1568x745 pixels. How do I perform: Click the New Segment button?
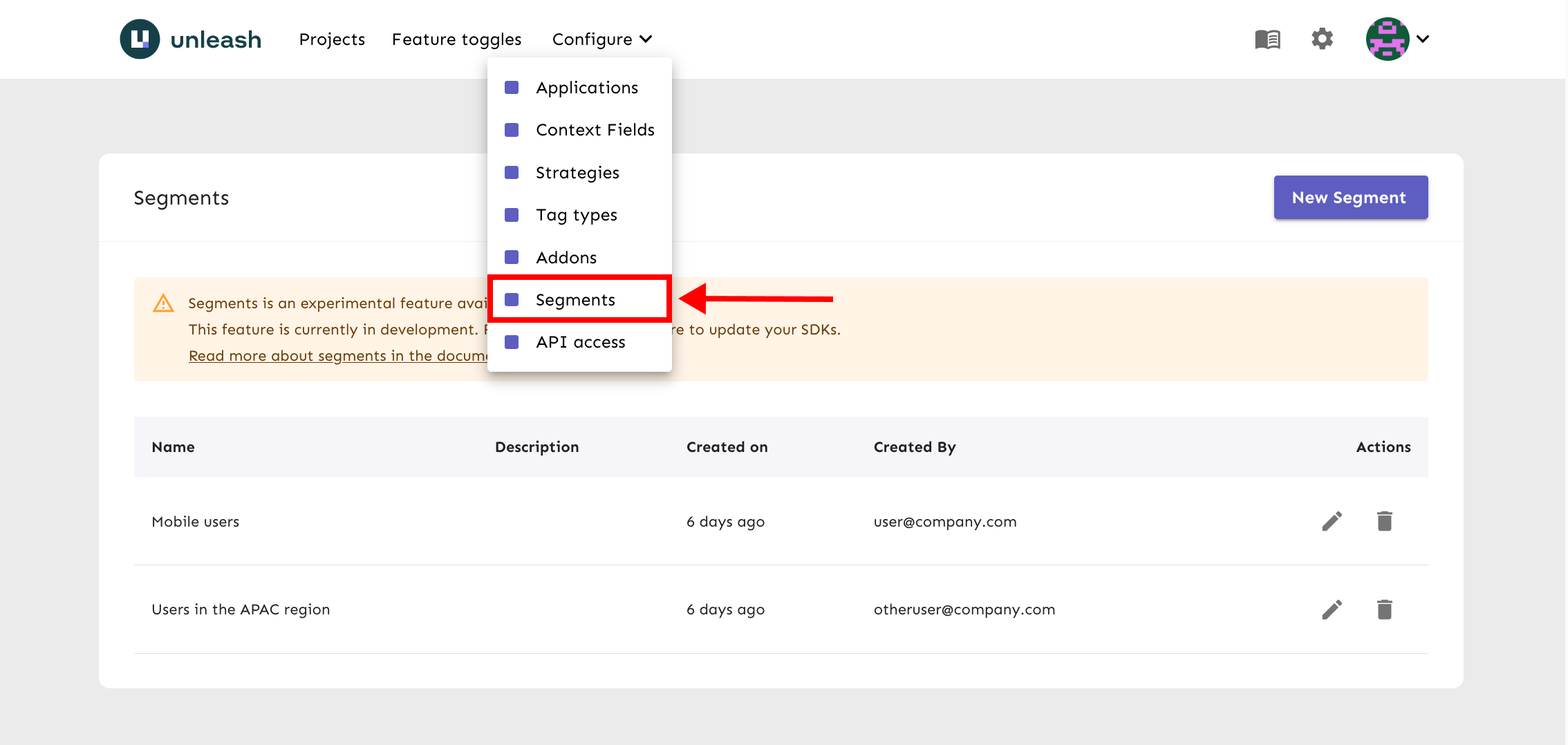pyautogui.click(x=1350, y=198)
